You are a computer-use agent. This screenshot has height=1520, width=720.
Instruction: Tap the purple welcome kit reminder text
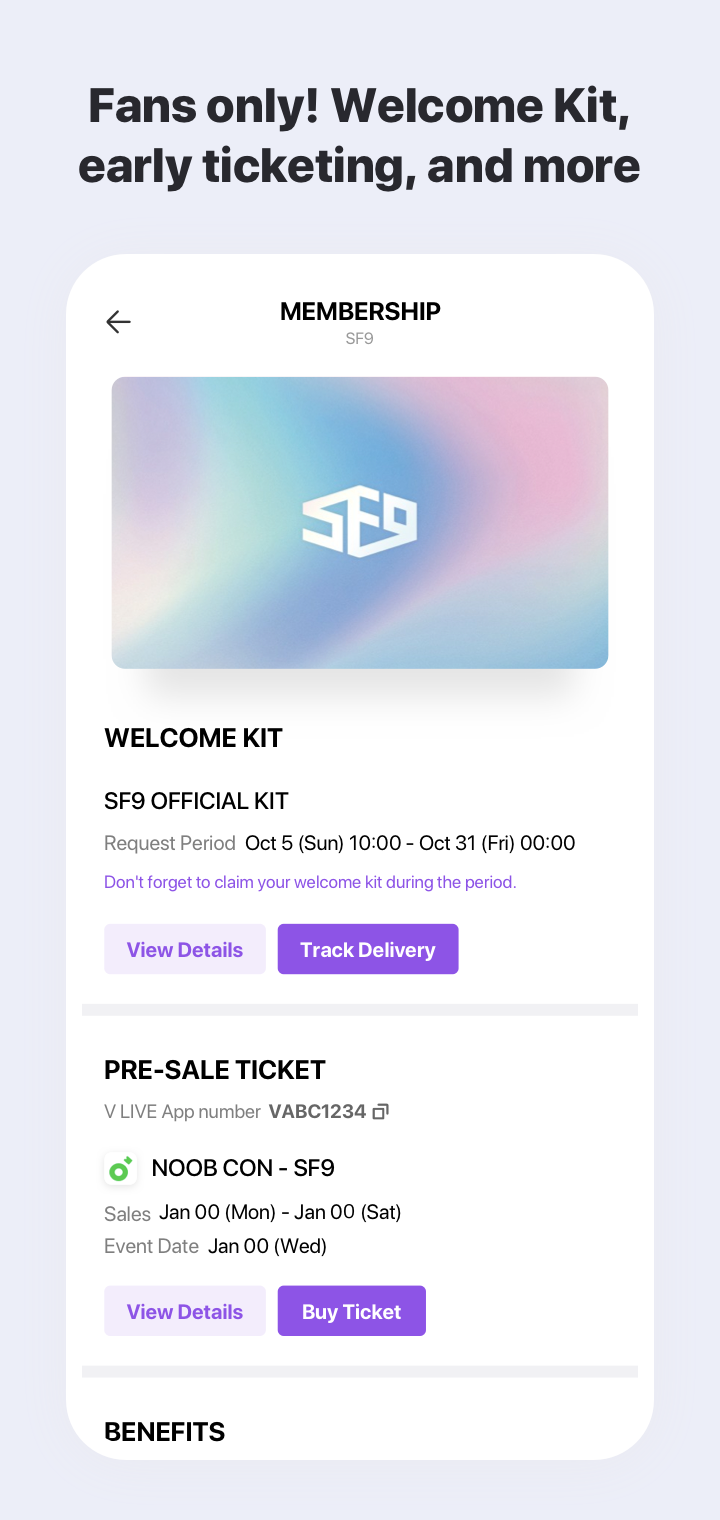tap(310, 882)
